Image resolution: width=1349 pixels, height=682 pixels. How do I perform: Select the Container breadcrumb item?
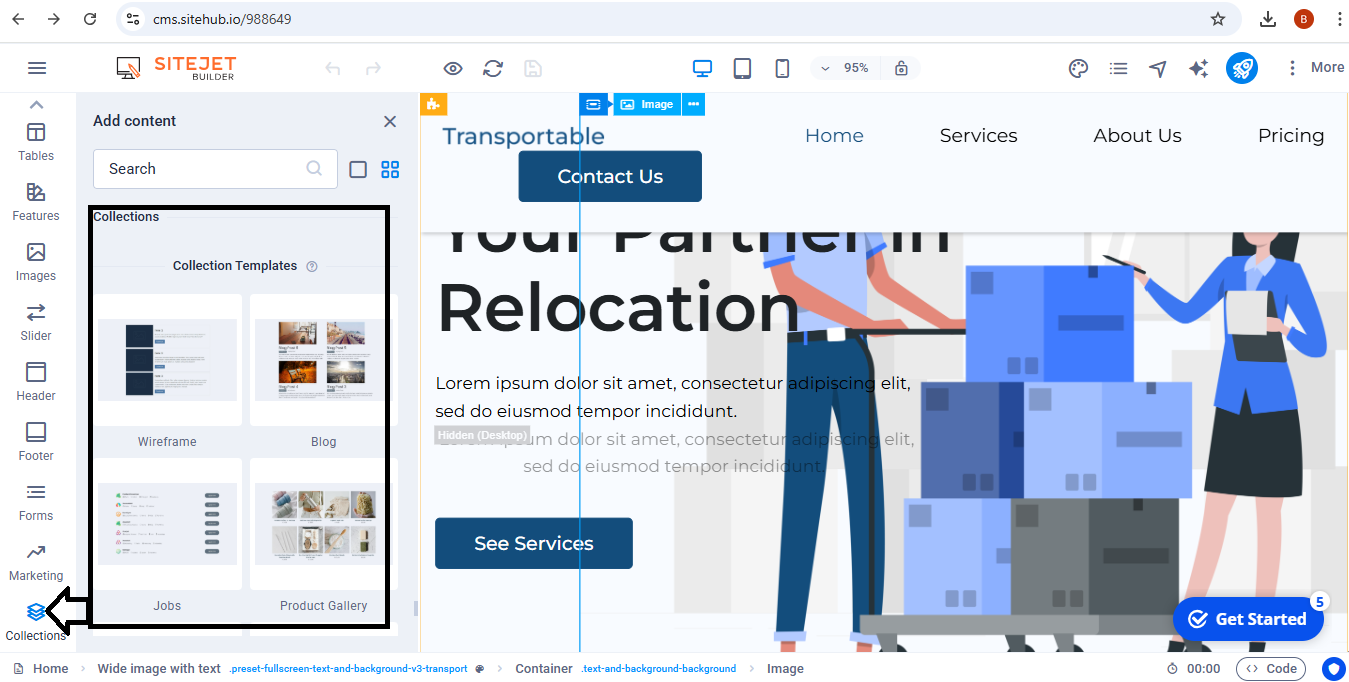(x=544, y=669)
